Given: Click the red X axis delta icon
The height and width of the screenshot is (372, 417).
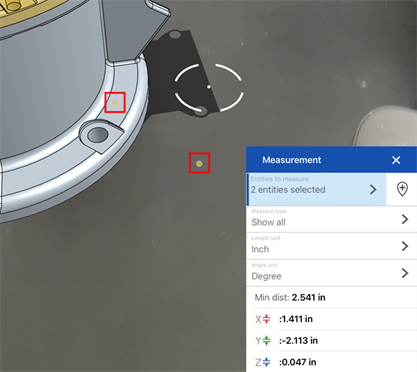Looking at the screenshot, I should click(266, 319).
